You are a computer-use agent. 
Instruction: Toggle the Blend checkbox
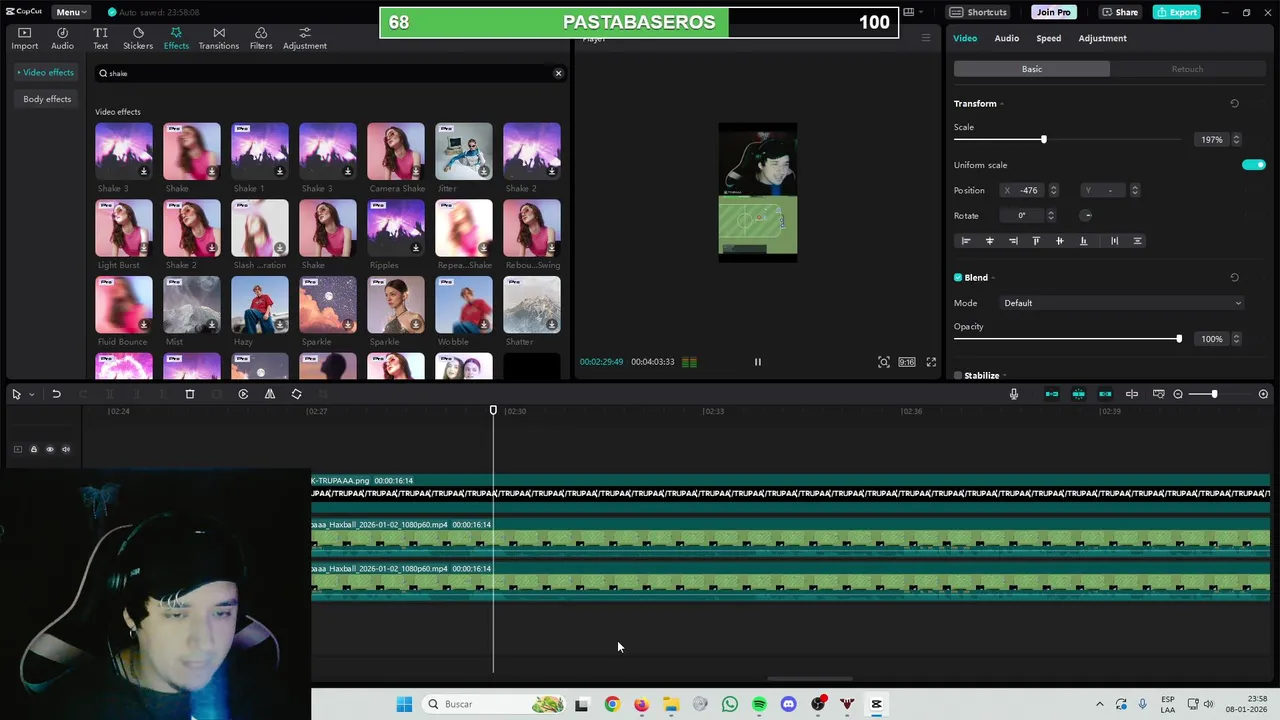[958, 278]
